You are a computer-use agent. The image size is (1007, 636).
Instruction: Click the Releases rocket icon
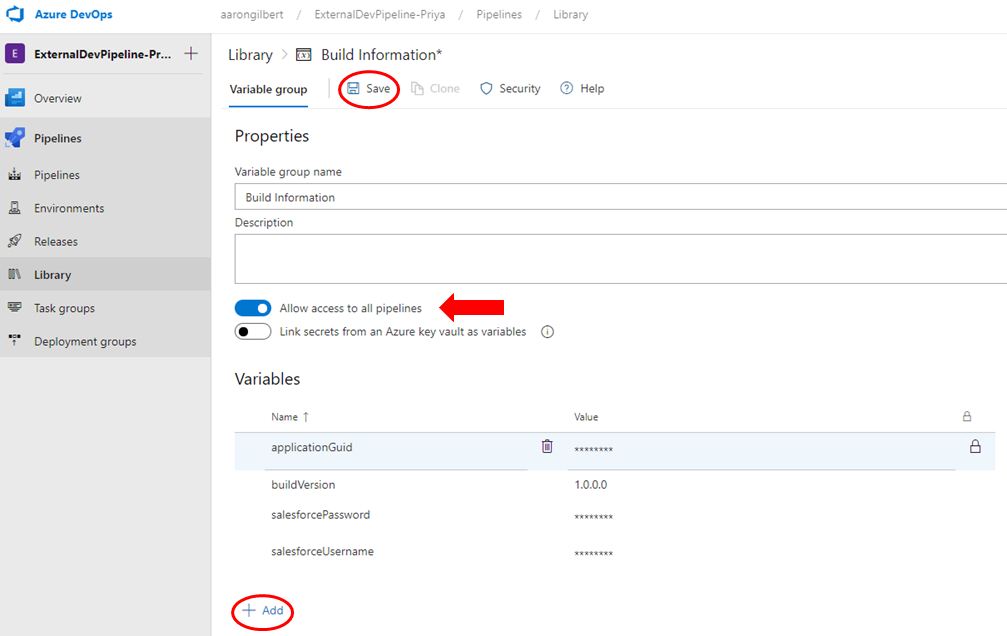coord(15,241)
